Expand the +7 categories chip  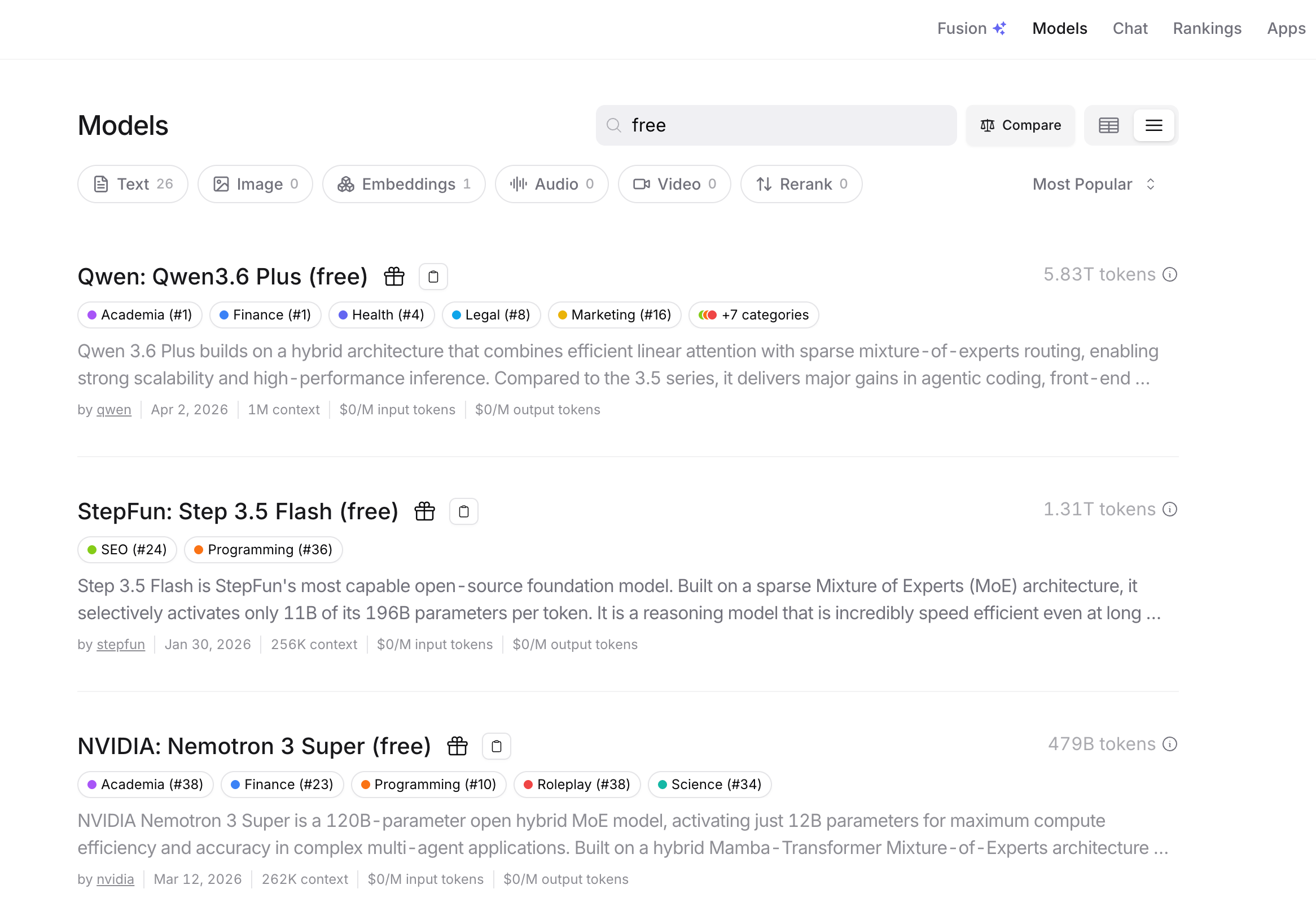pyautogui.click(x=754, y=315)
